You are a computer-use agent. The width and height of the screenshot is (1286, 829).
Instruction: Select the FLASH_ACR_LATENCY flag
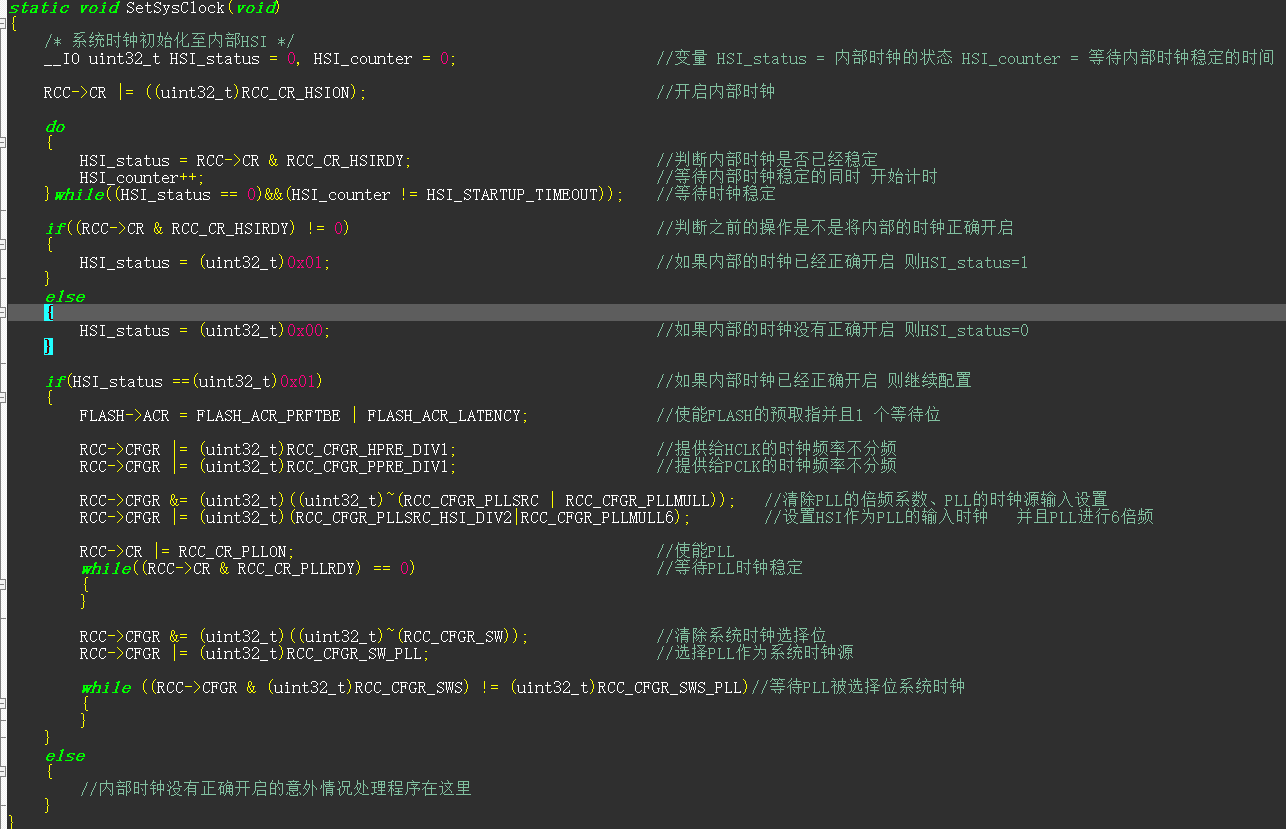tap(445, 416)
